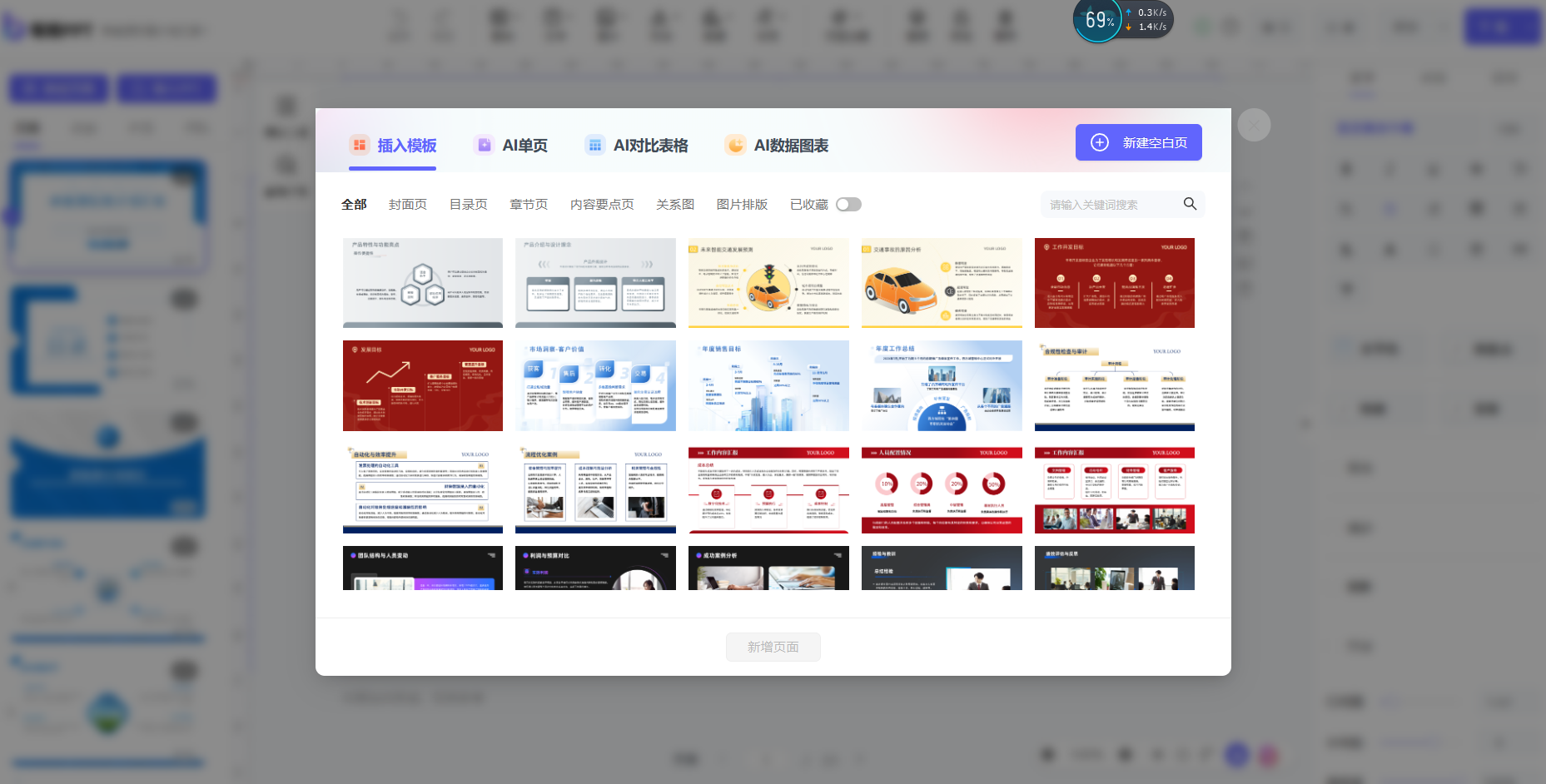Open the AI数据图表 tab
The height and width of the screenshot is (784, 1546).
(790, 146)
